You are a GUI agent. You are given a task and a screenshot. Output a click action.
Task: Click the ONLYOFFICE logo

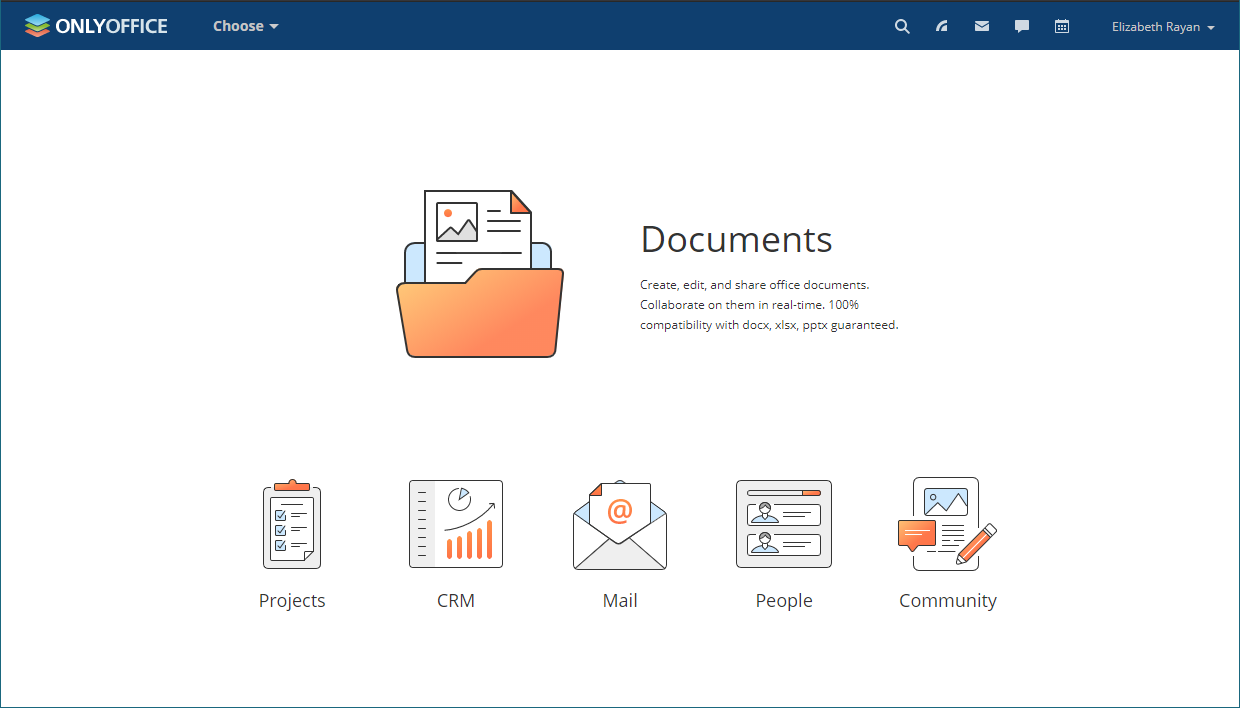pos(95,25)
